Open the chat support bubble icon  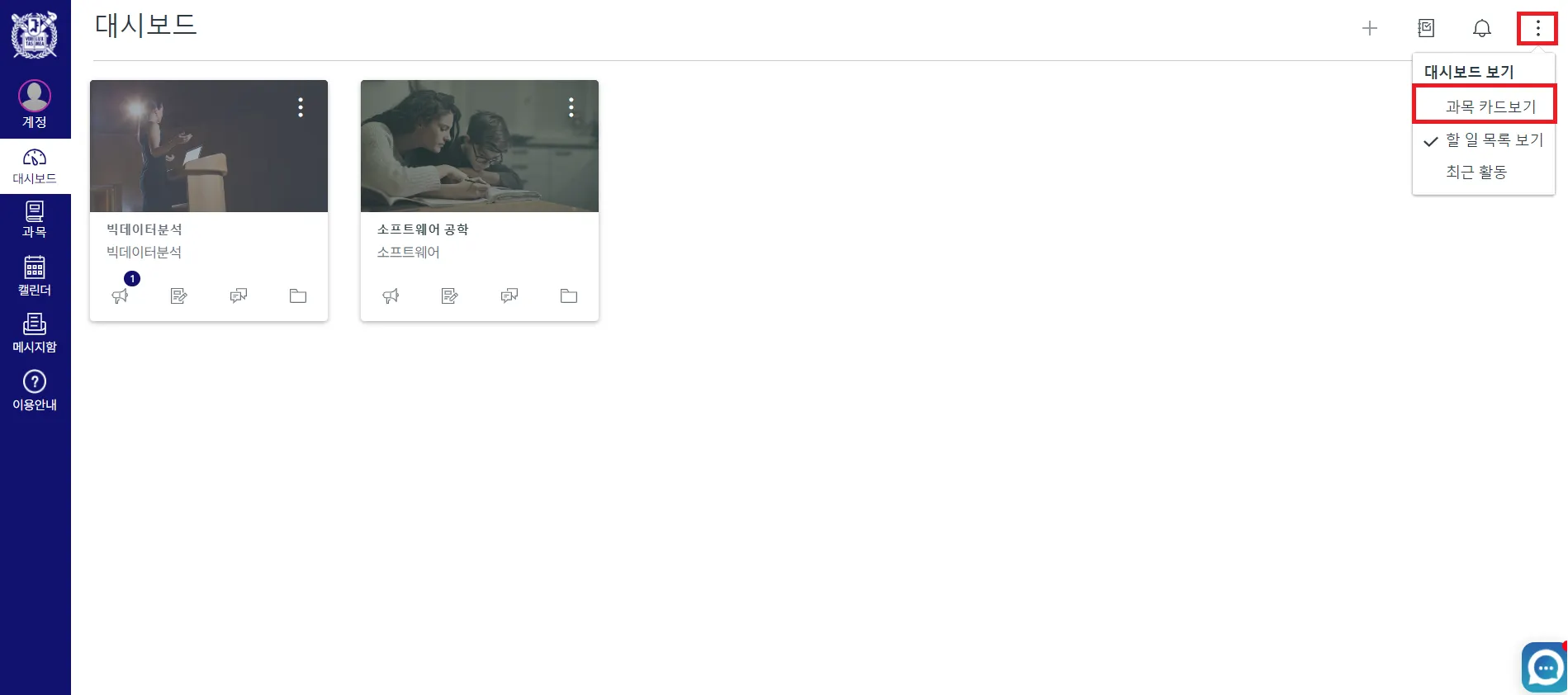[1545, 667]
